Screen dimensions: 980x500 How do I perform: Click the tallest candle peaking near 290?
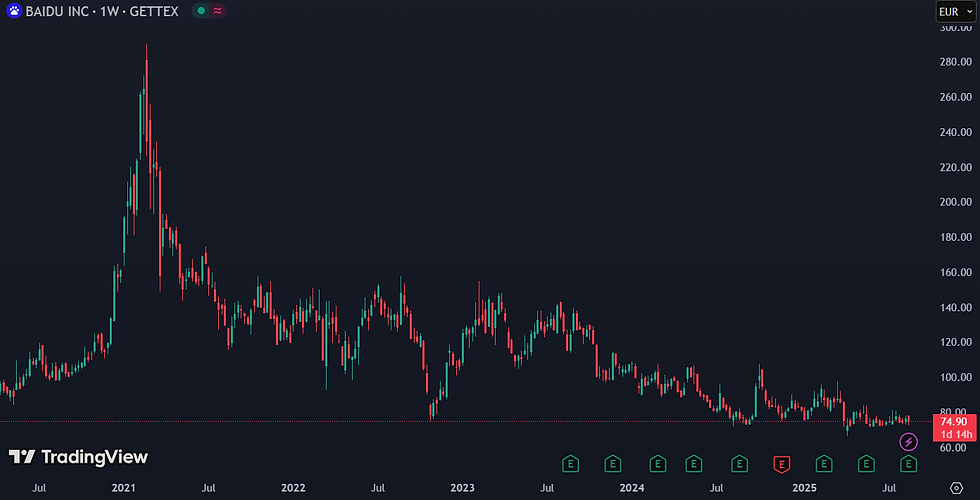point(146,100)
